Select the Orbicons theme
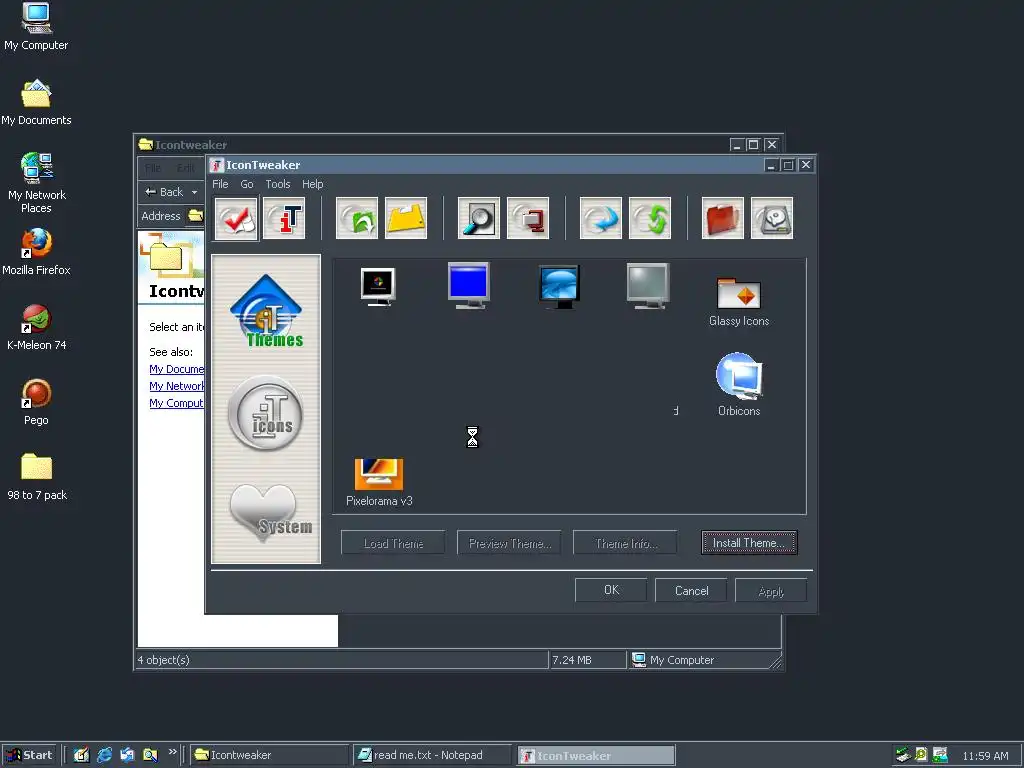The height and width of the screenshot is (768, 1024). click(739, 385)
